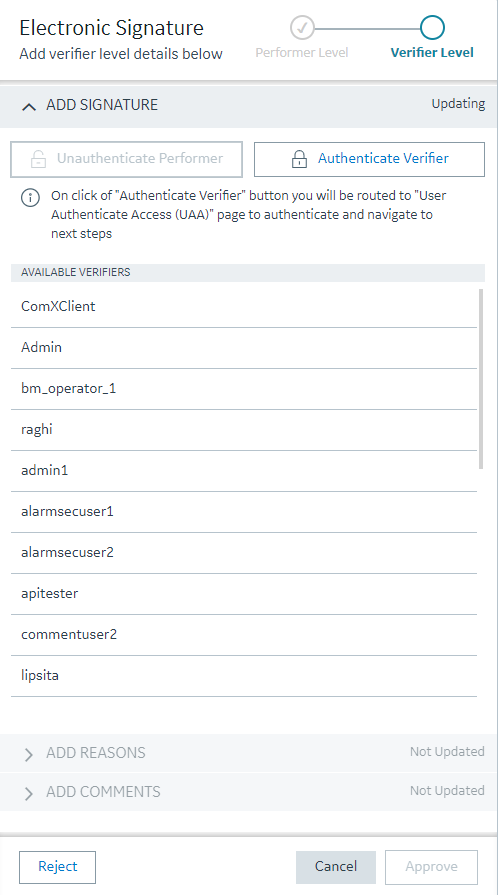Image resolution: width=498 pixels, height=895 pixels.
Task: Select lipsita as the verifier
Action: 244,676
